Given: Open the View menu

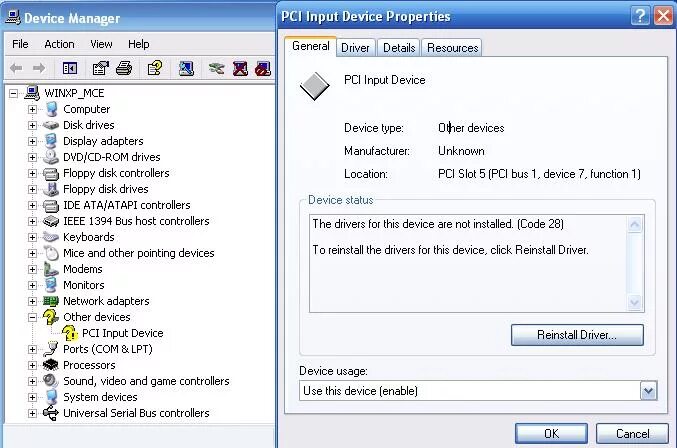Looking at the screenshot, I should tap(101, 44).
